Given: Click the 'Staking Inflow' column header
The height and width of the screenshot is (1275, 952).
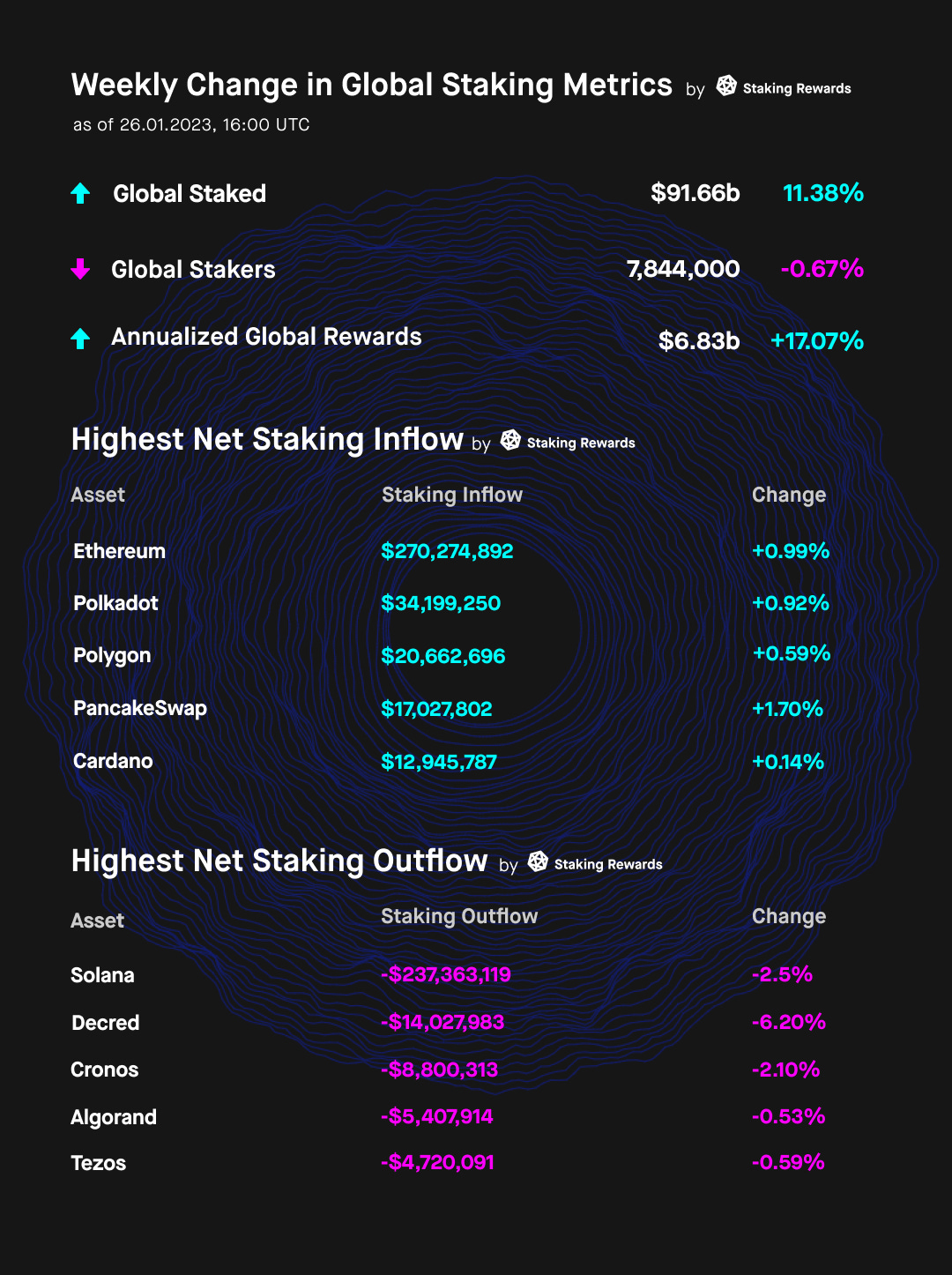Looking at the screenshot, I should click(x=452, y=495).
